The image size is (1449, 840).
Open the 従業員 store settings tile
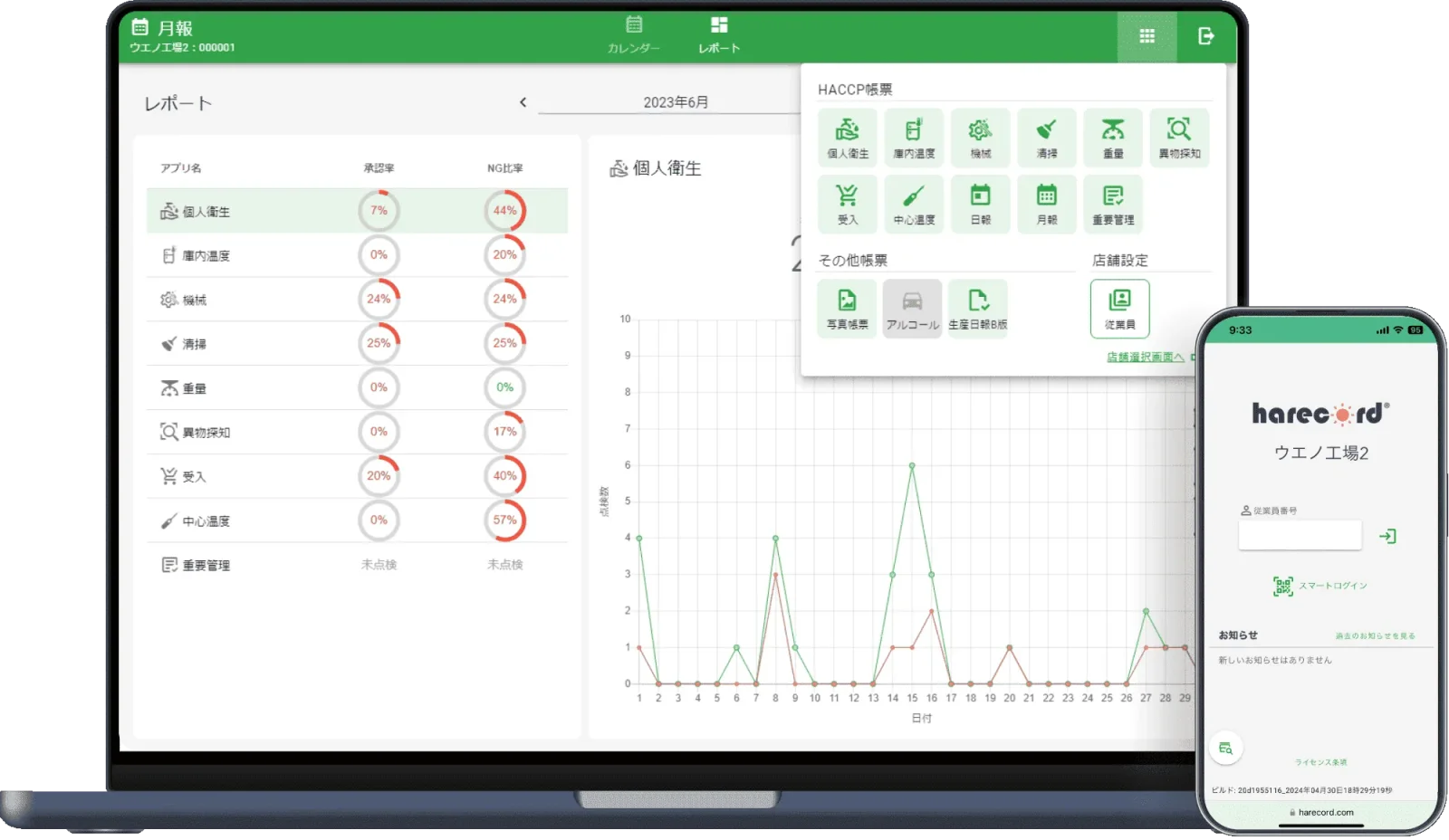1119,308
